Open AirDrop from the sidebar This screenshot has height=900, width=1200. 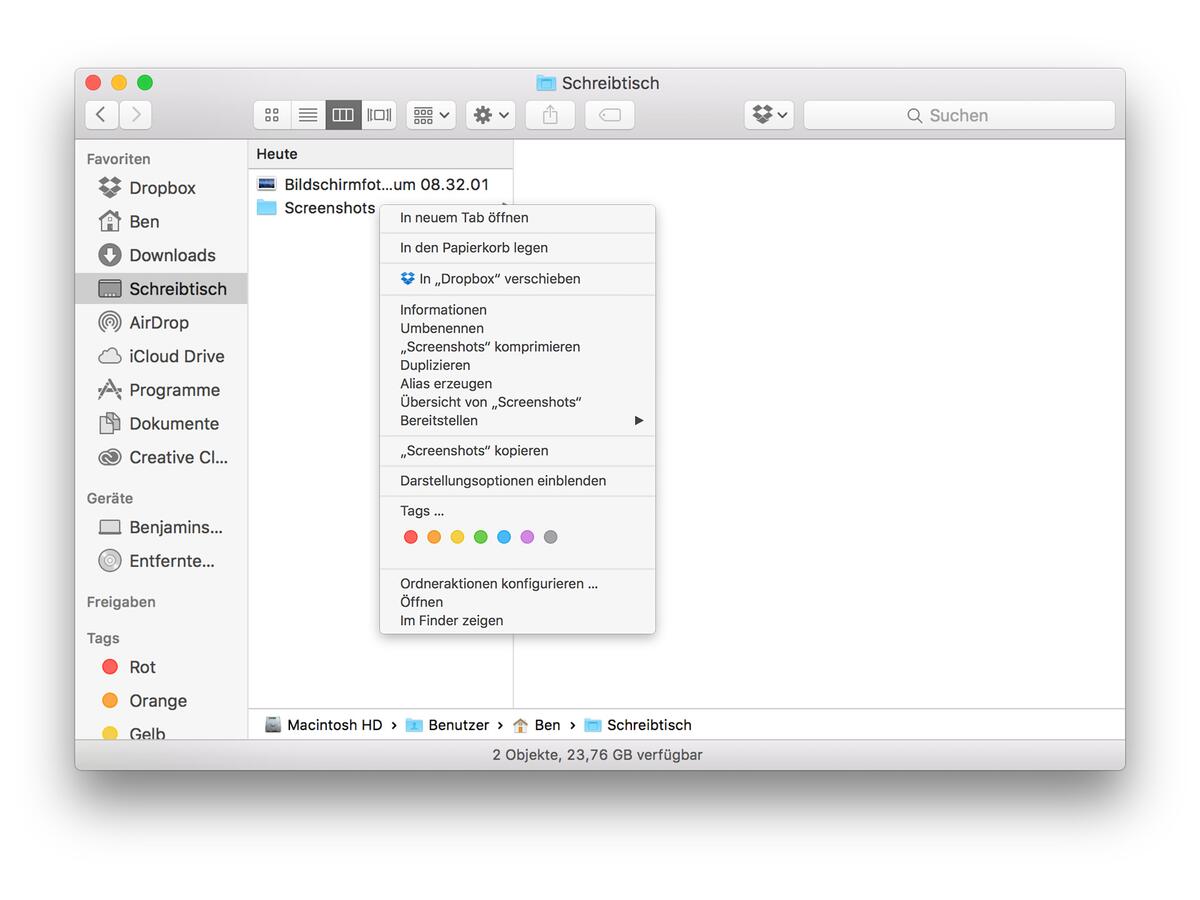point(160,322)
